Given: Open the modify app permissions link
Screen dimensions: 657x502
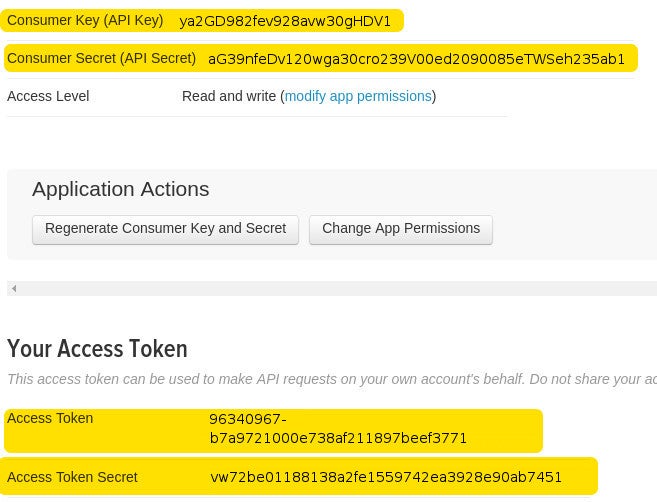Looking at the screenshot, I should (358, 97).
